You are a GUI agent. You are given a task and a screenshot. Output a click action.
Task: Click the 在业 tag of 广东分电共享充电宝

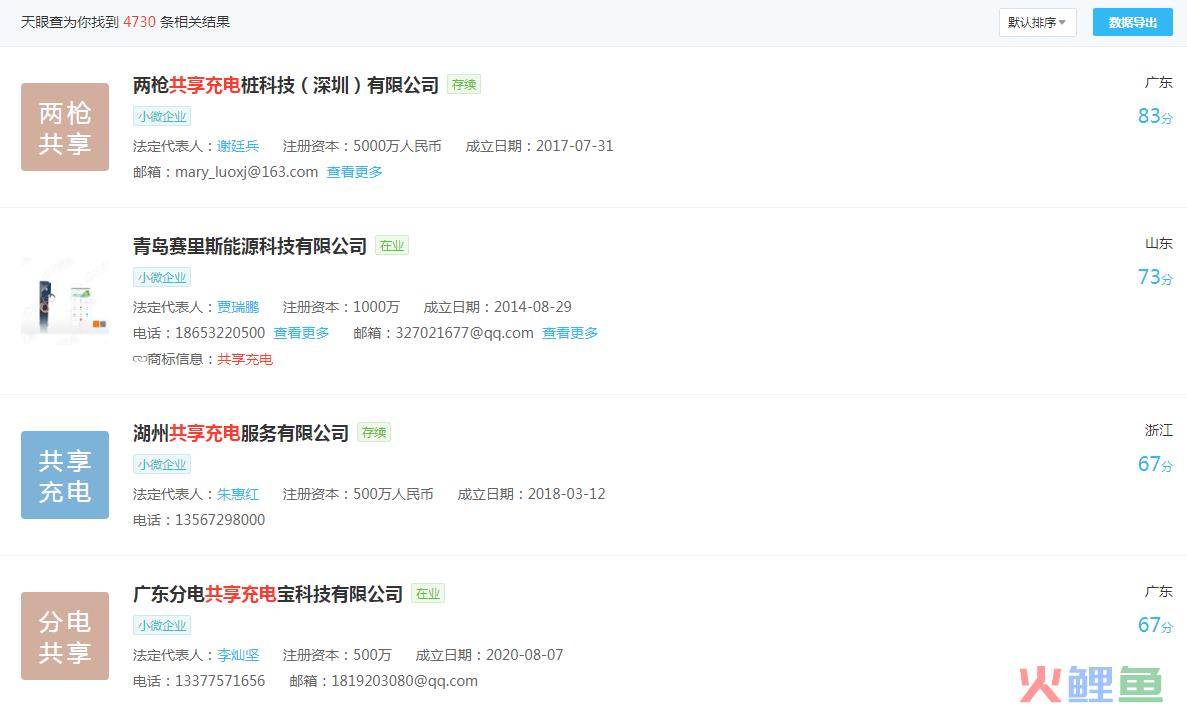click(428, 594)
